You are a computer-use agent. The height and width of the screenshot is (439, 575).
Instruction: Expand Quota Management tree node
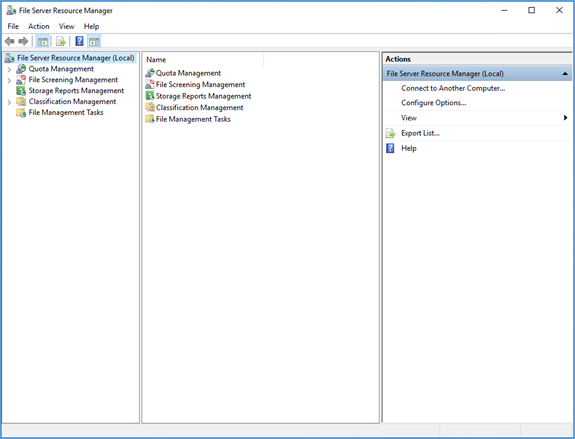pyautogui.click(x=9, y=69)
